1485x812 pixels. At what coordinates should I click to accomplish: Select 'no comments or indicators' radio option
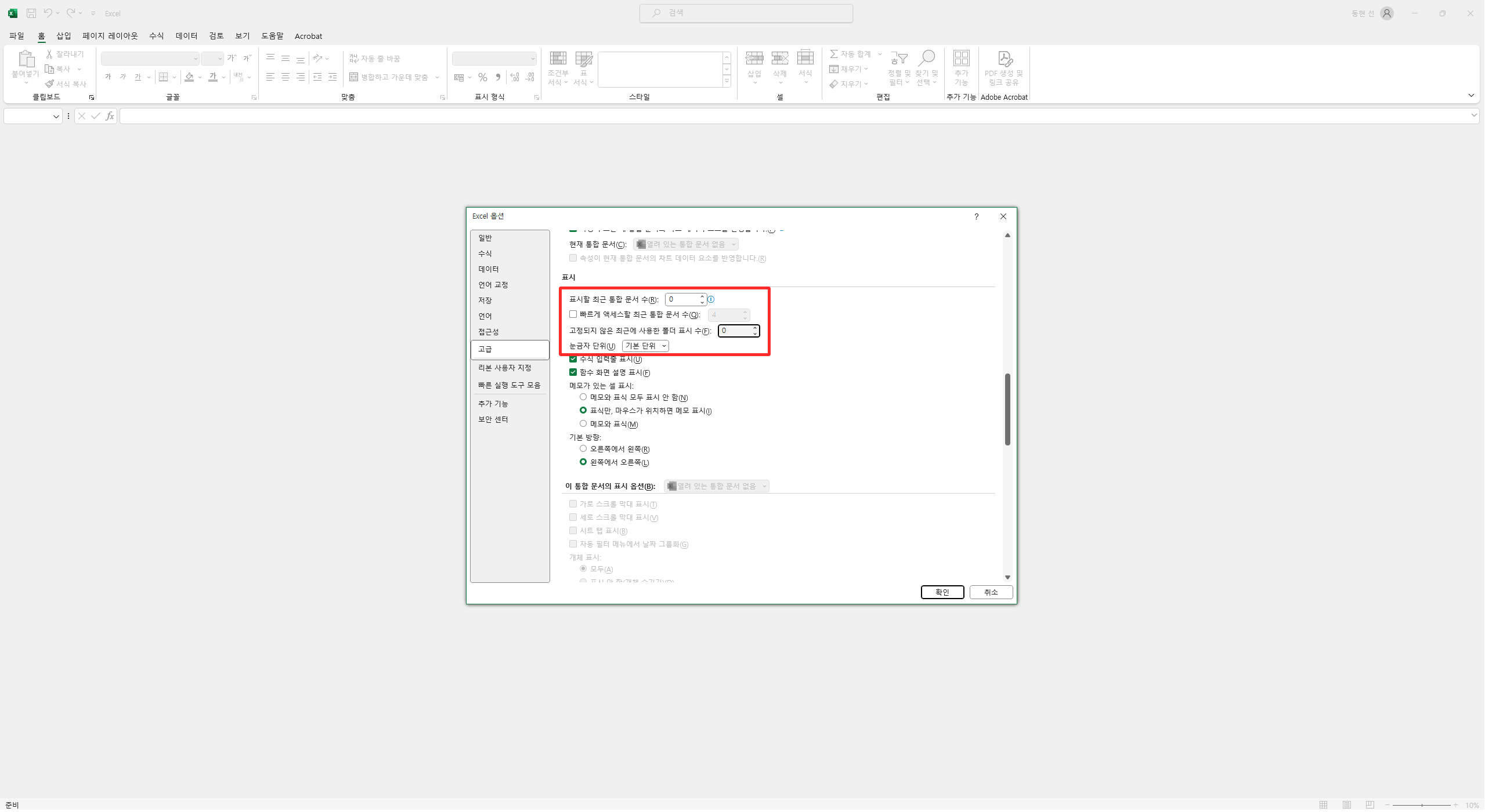(583, 397)
